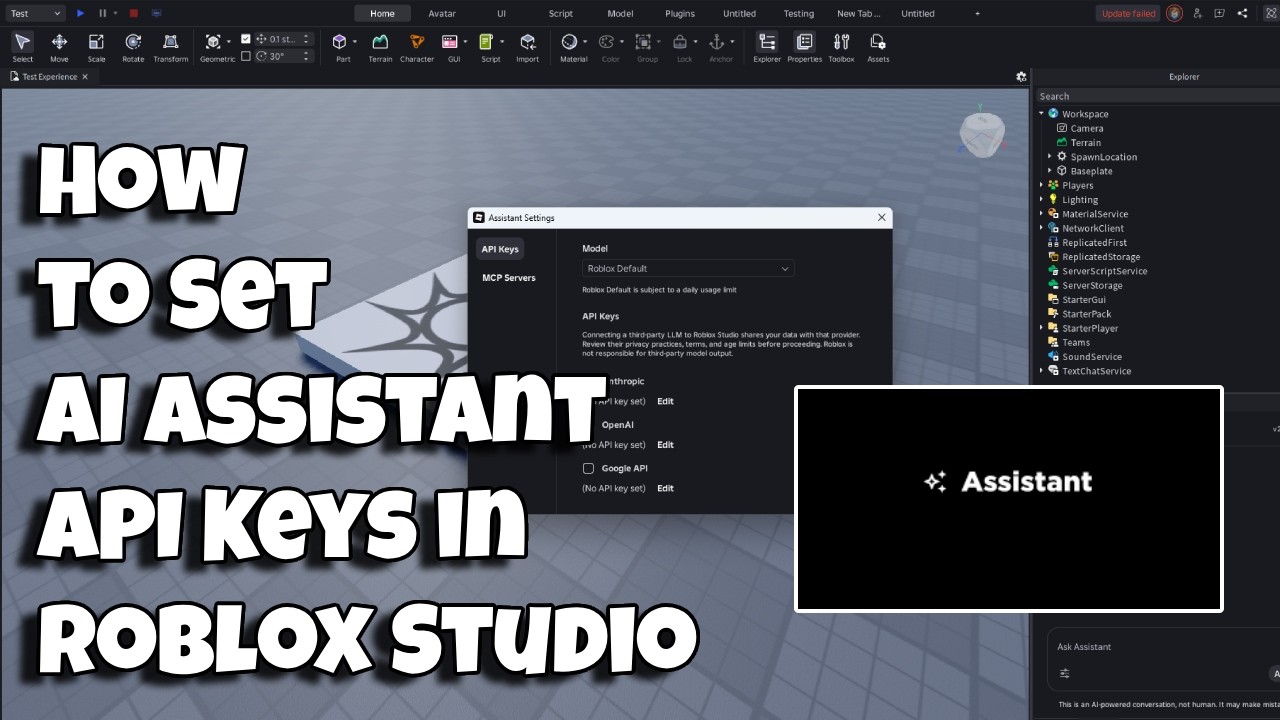Open the Toolbox panel
1280x720 pixels.
pos(841,46)
